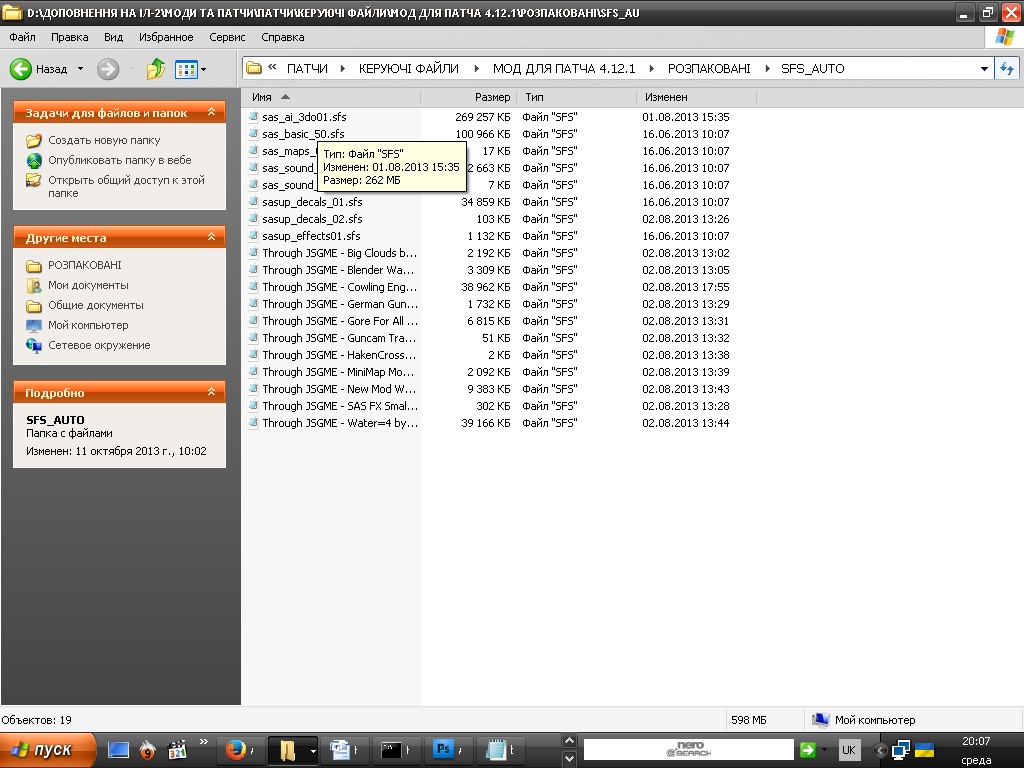The height and width of the screenshot is (768, 1024).
Task: Click КЕРУЮЧІ ФАЙЛИ breadcrumb segment
Action: coord(409,69)
